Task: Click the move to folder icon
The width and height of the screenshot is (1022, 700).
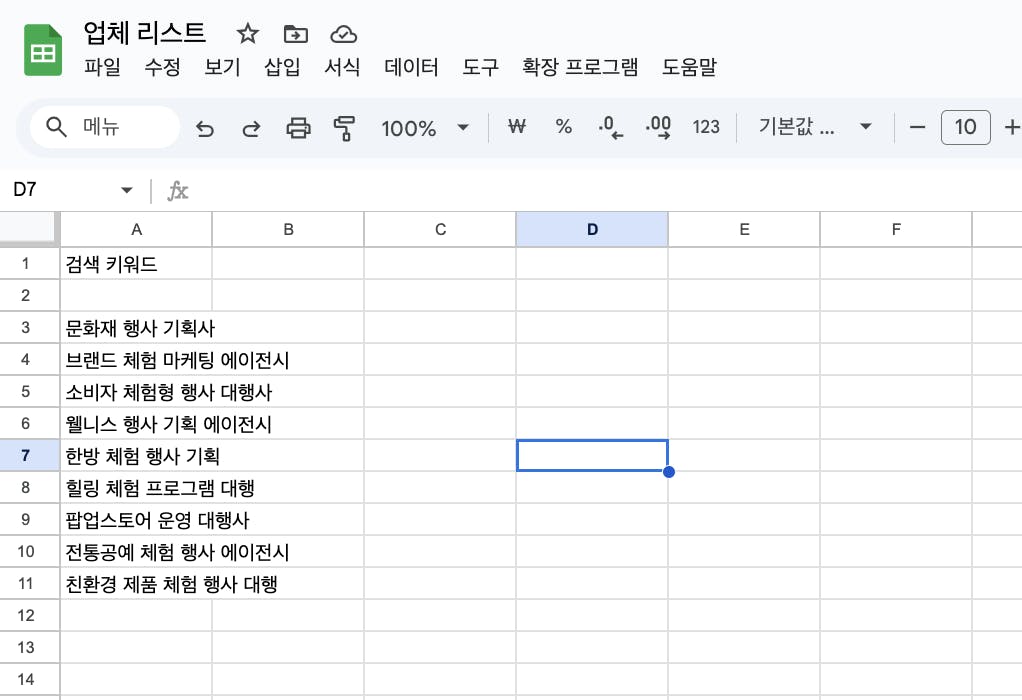Action: click(295, 34)
